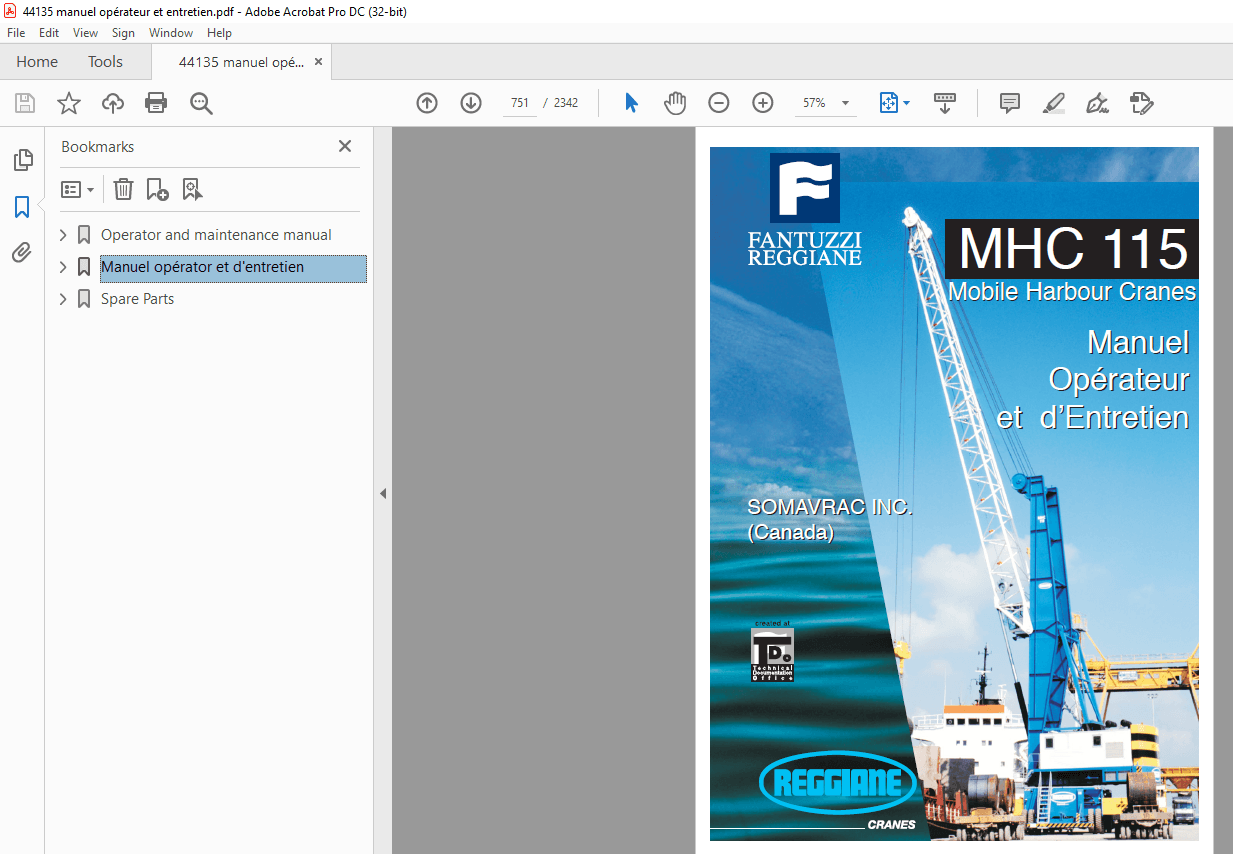Open the Page Thumbnails panel
1233x854 pixels.
[22, 160]
